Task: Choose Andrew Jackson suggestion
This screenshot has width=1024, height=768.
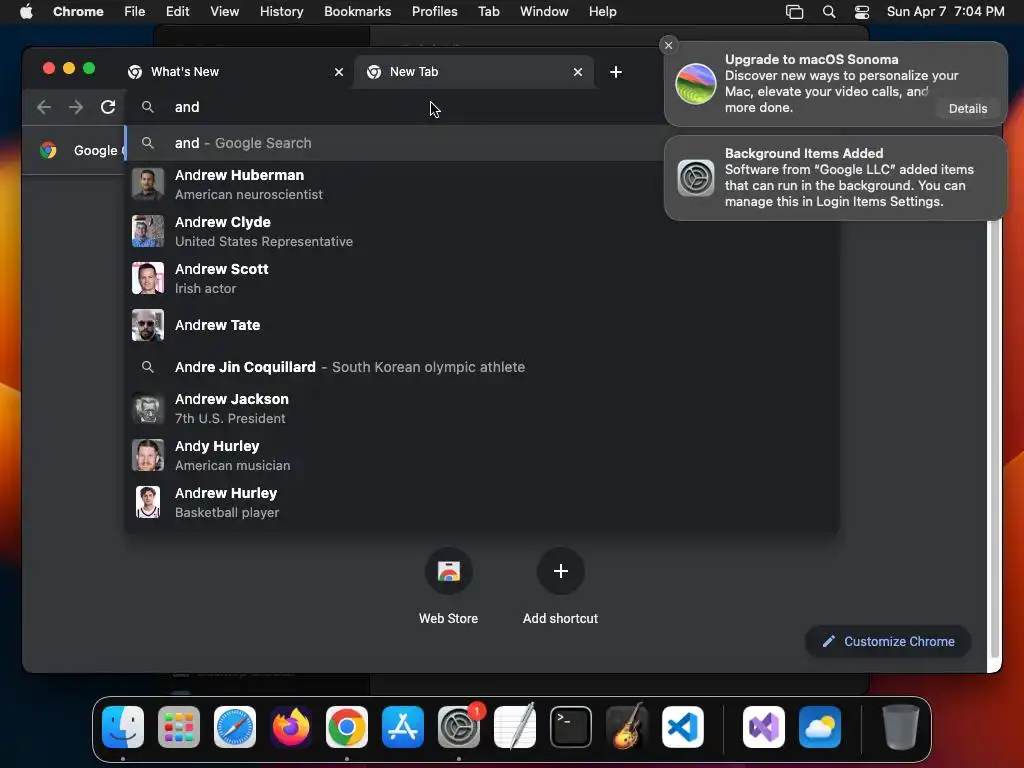Action: tap(481, 408)
